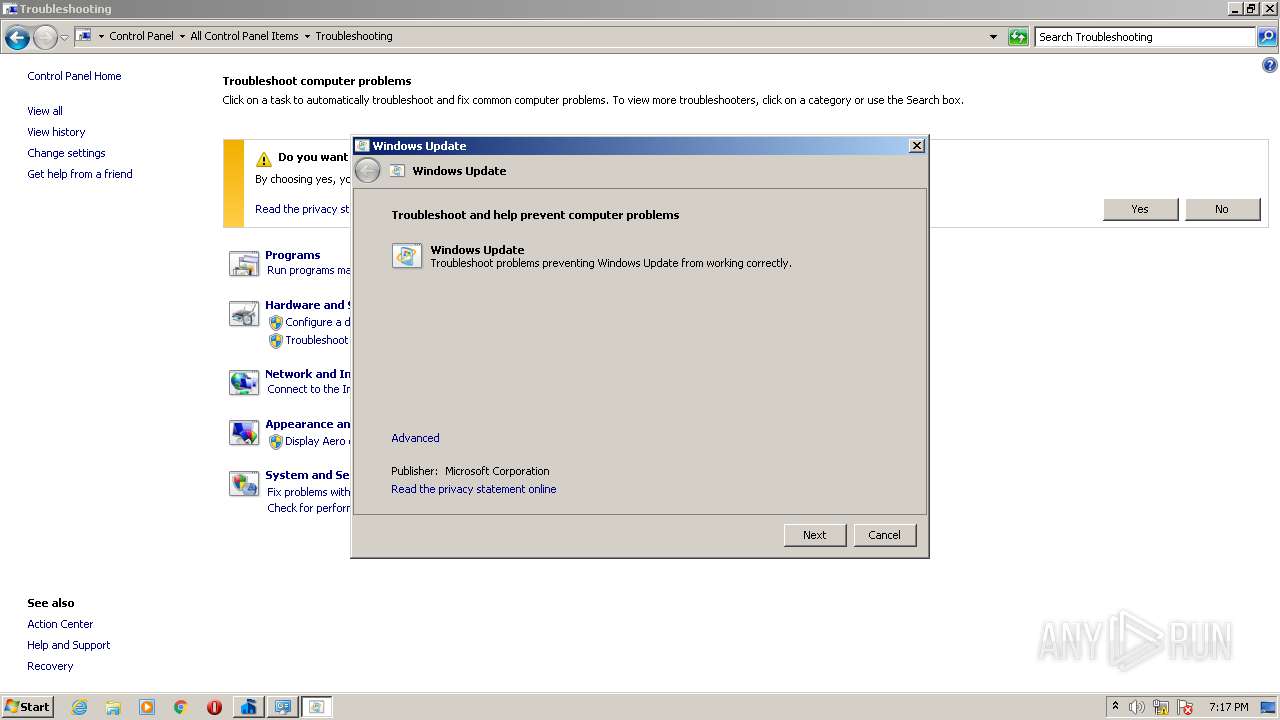Show hidden tray icons with the chevron
Viewport: 1280px width, 720px height.
[x=1115, y=707]
